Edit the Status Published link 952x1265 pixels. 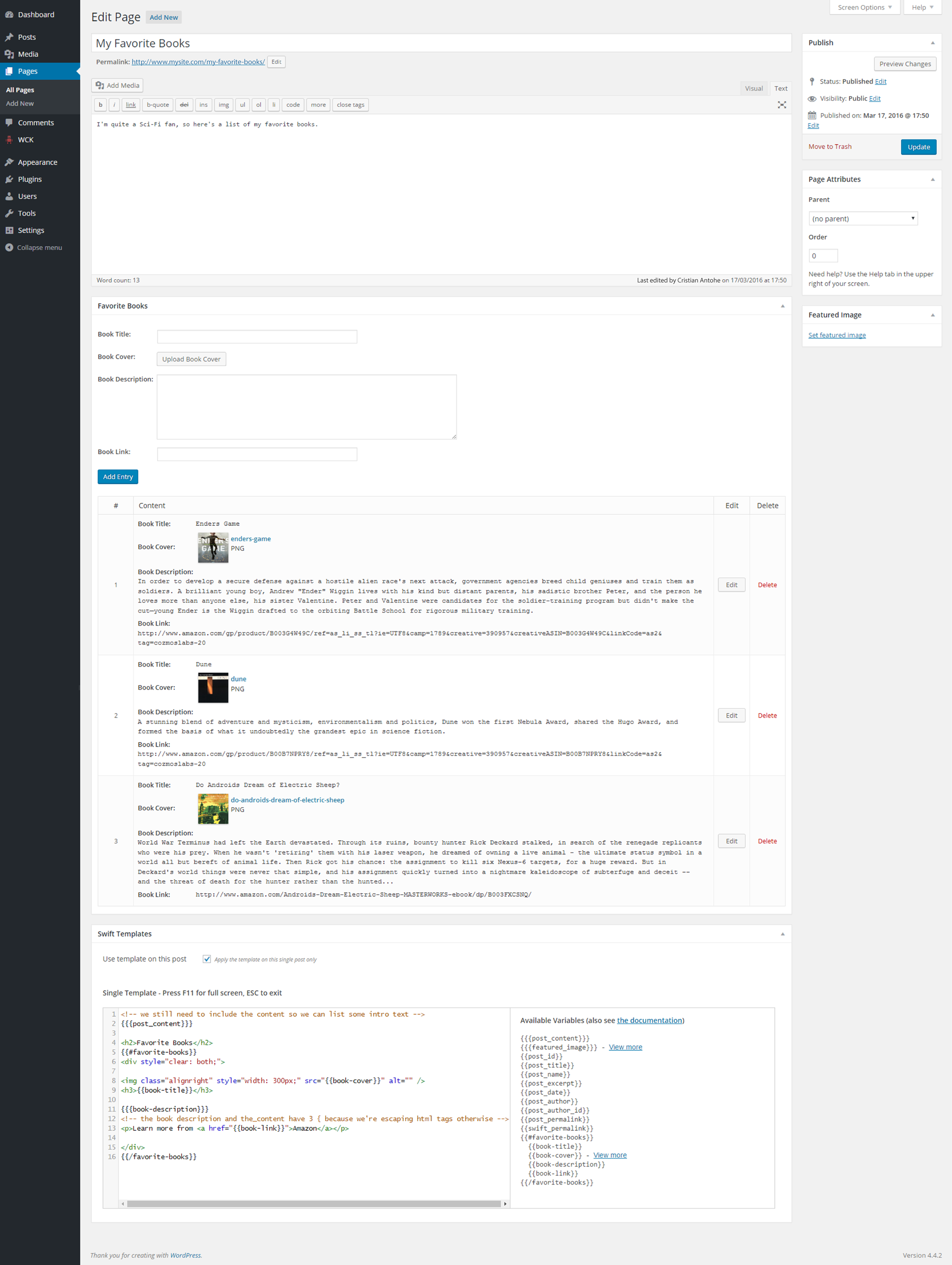coord(880,82)
